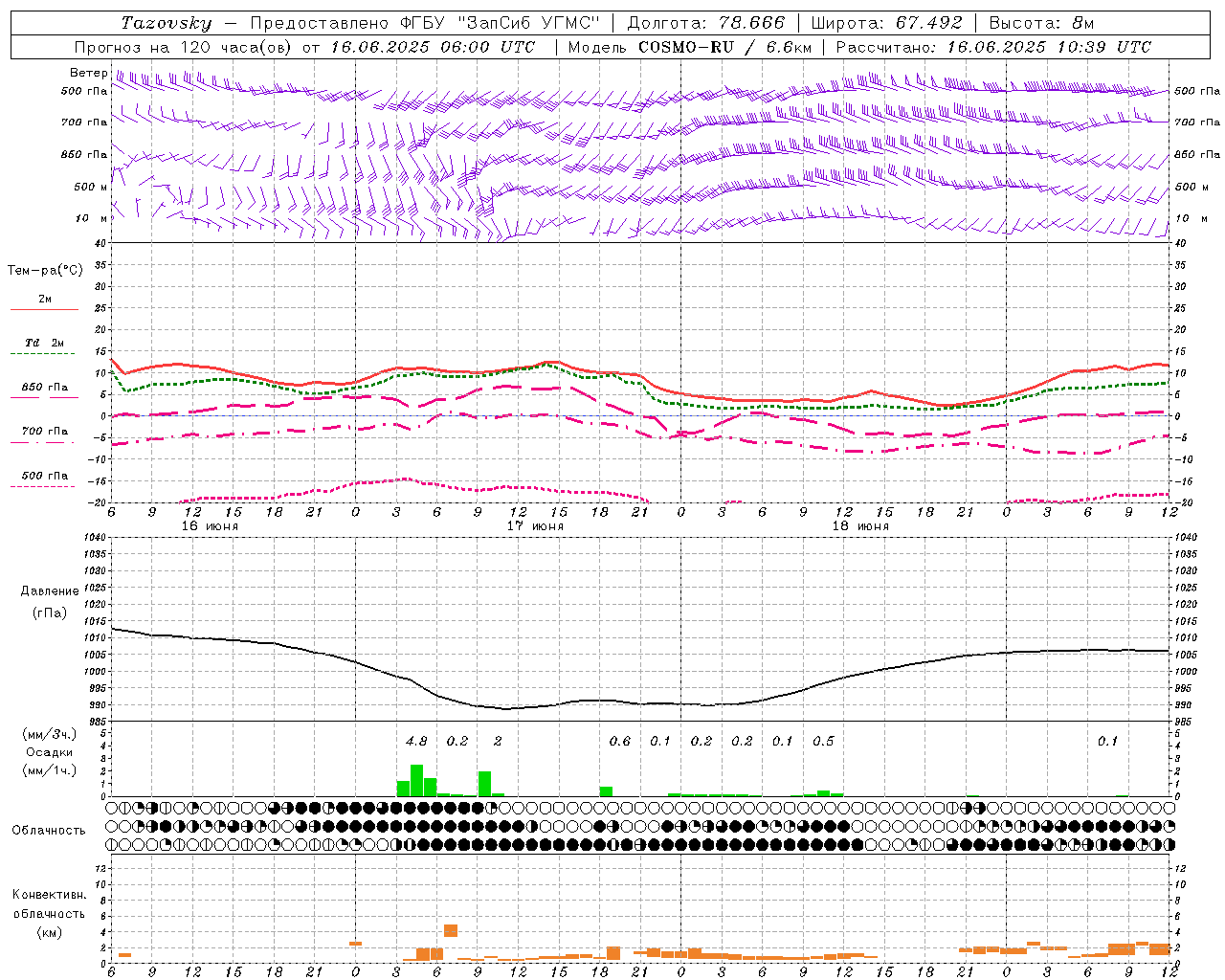
Task: Click the (мм/1ч.) precipitation unit label
Action: click(49, 770)
